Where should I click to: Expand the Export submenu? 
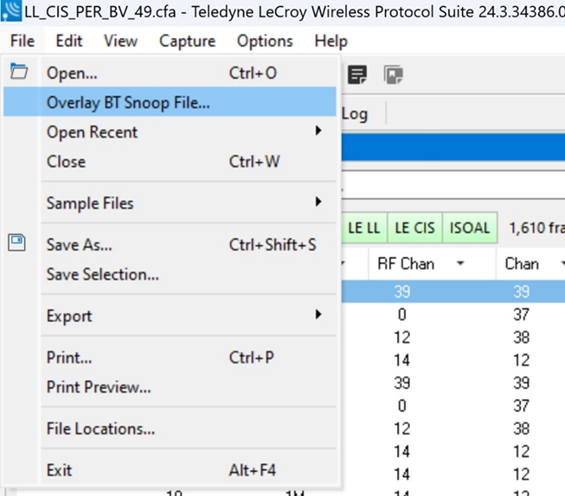170,316
